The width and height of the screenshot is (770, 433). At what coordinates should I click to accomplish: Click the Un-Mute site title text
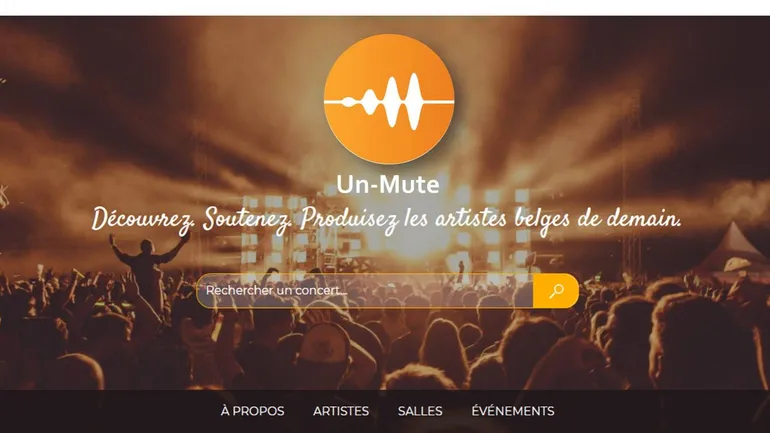(x=388, y=185)
